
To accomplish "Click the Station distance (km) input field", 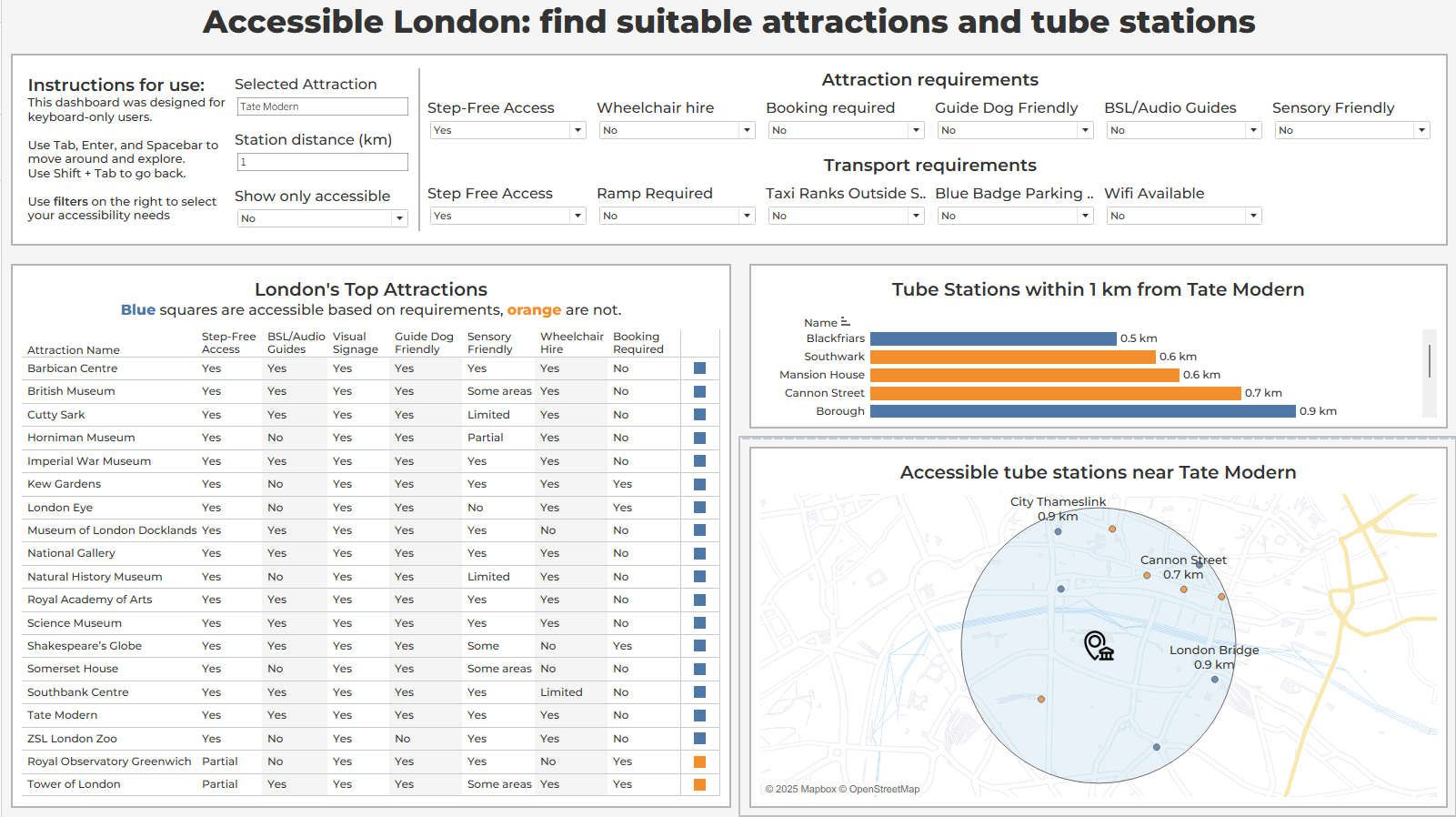I will (322, 162).
